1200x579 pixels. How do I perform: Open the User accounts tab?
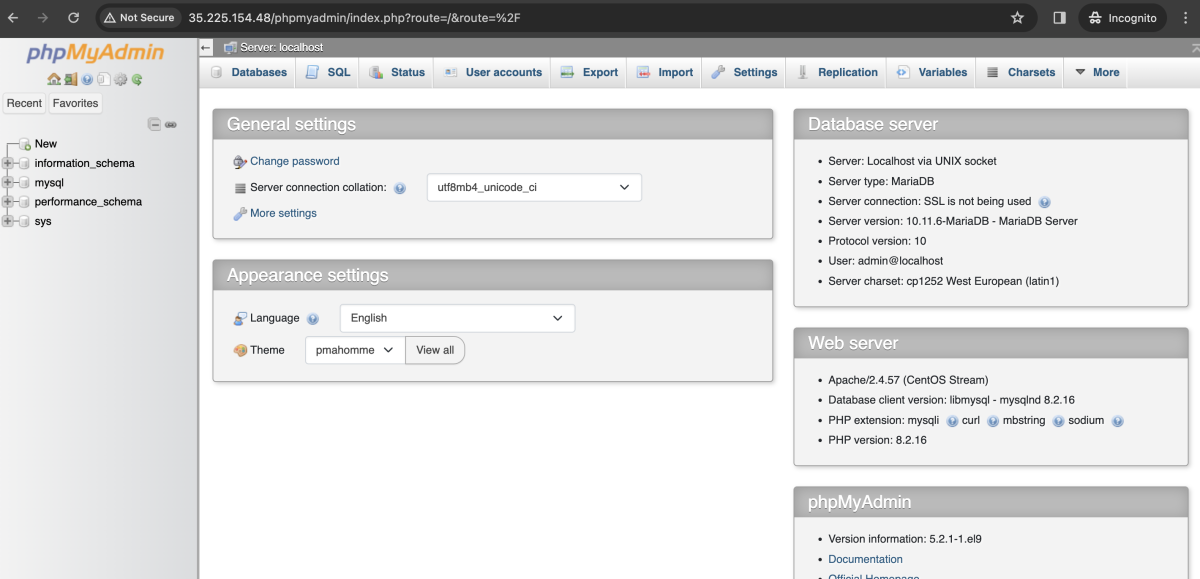pos(492,72)
